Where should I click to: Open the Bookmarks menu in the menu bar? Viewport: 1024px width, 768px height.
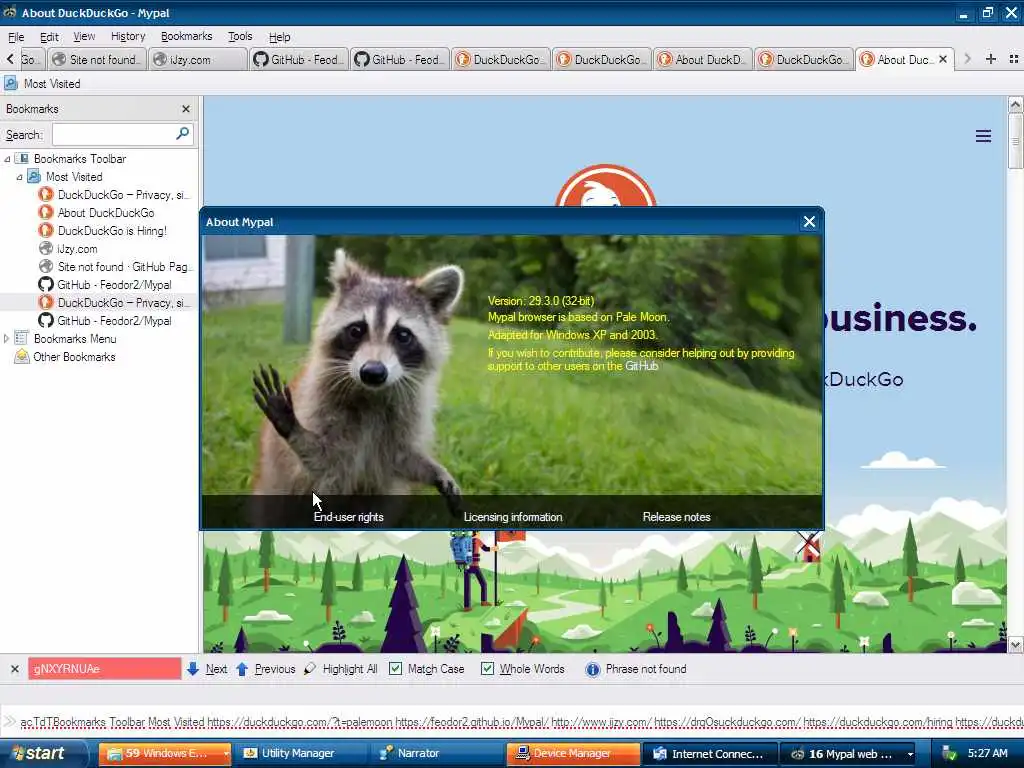coord(186,37)
